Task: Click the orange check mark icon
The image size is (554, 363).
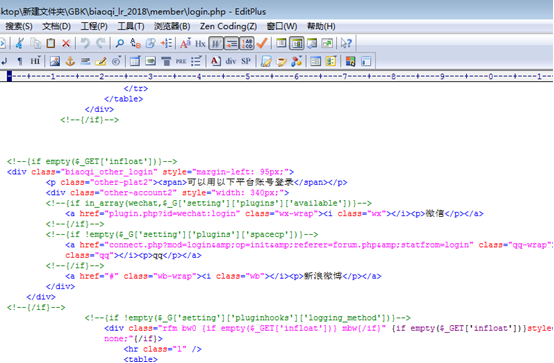Action: [x=262, y=43]
